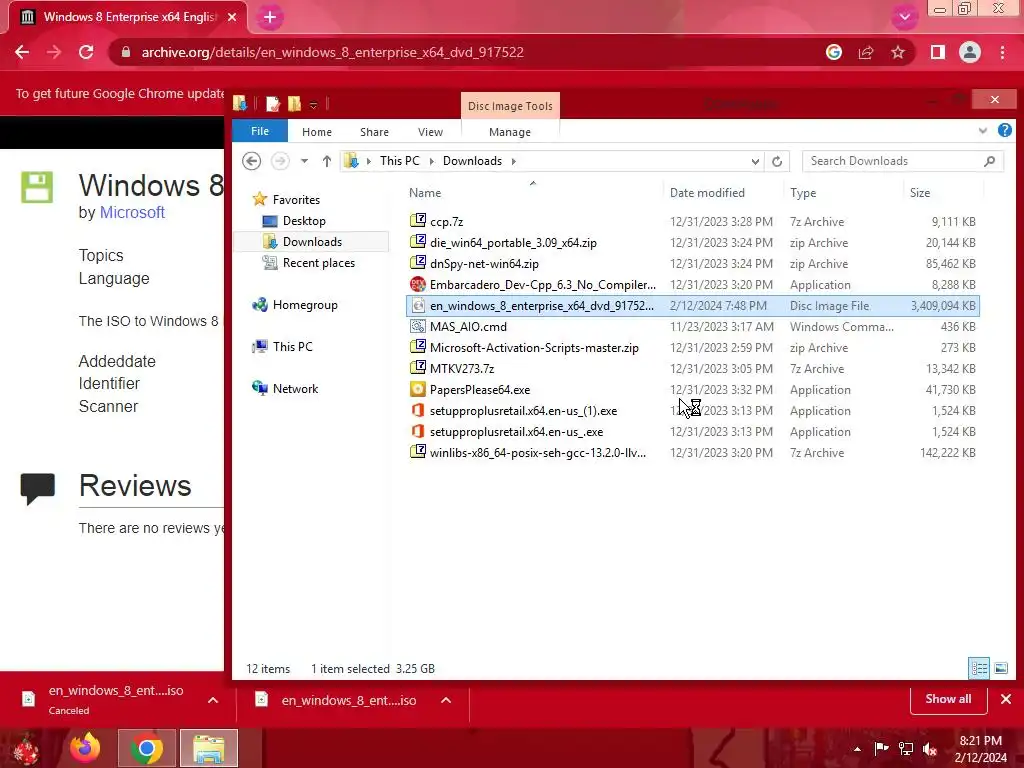The image size is (1024, 768).
Task: Switch to the Home ribbon tab
Action: [x=317, y=132]
